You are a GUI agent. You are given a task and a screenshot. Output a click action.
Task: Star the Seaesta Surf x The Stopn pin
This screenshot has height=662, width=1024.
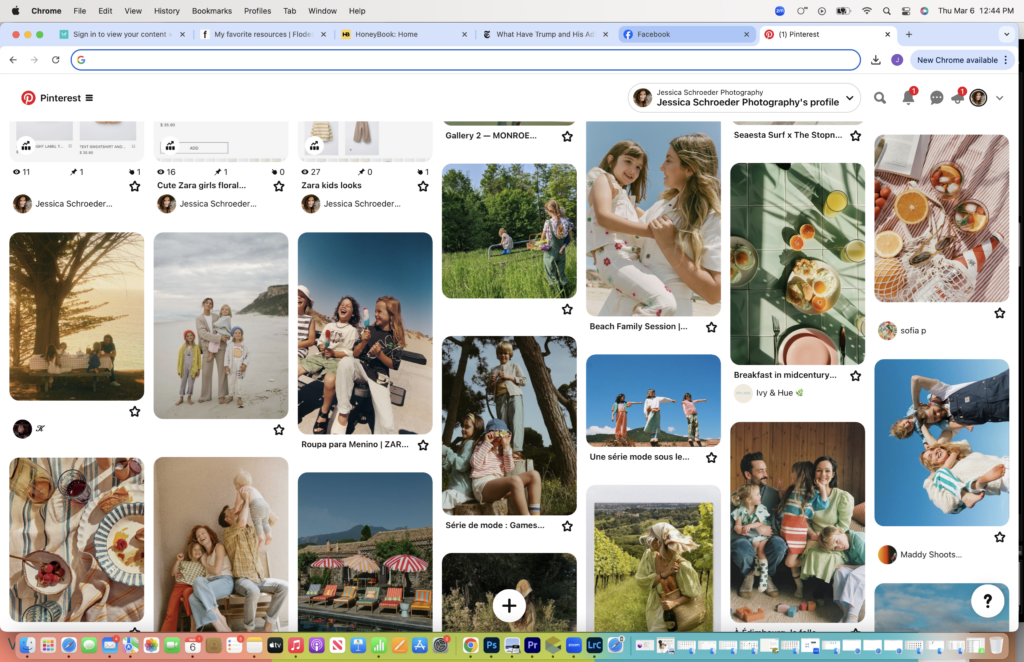tap(856, 136)
